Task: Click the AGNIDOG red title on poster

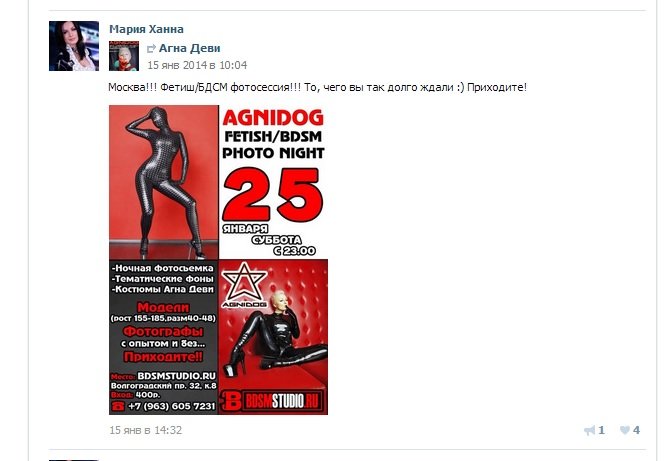Action: point(273,118)
